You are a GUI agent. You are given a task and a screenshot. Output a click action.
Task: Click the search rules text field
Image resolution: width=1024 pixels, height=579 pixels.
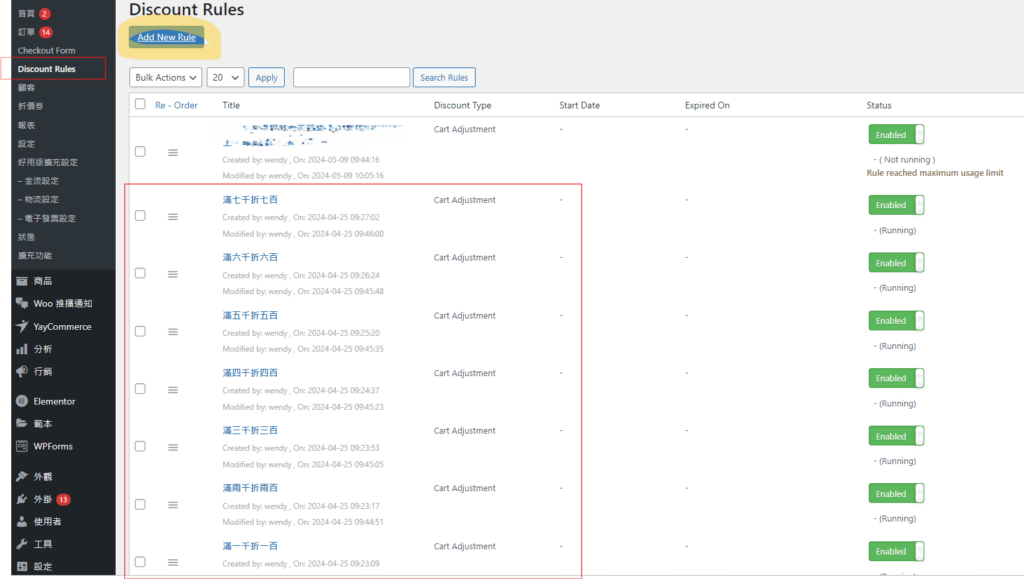[x=351, y=78]
